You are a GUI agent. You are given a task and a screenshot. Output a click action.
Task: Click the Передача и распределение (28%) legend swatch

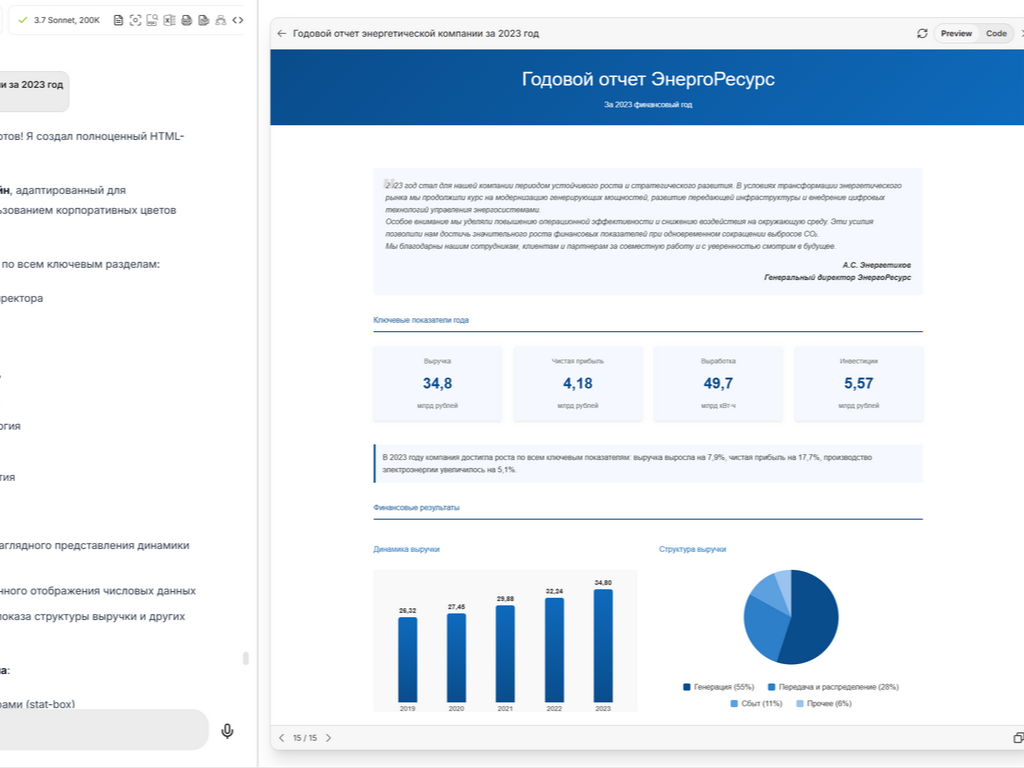(771, 687)
